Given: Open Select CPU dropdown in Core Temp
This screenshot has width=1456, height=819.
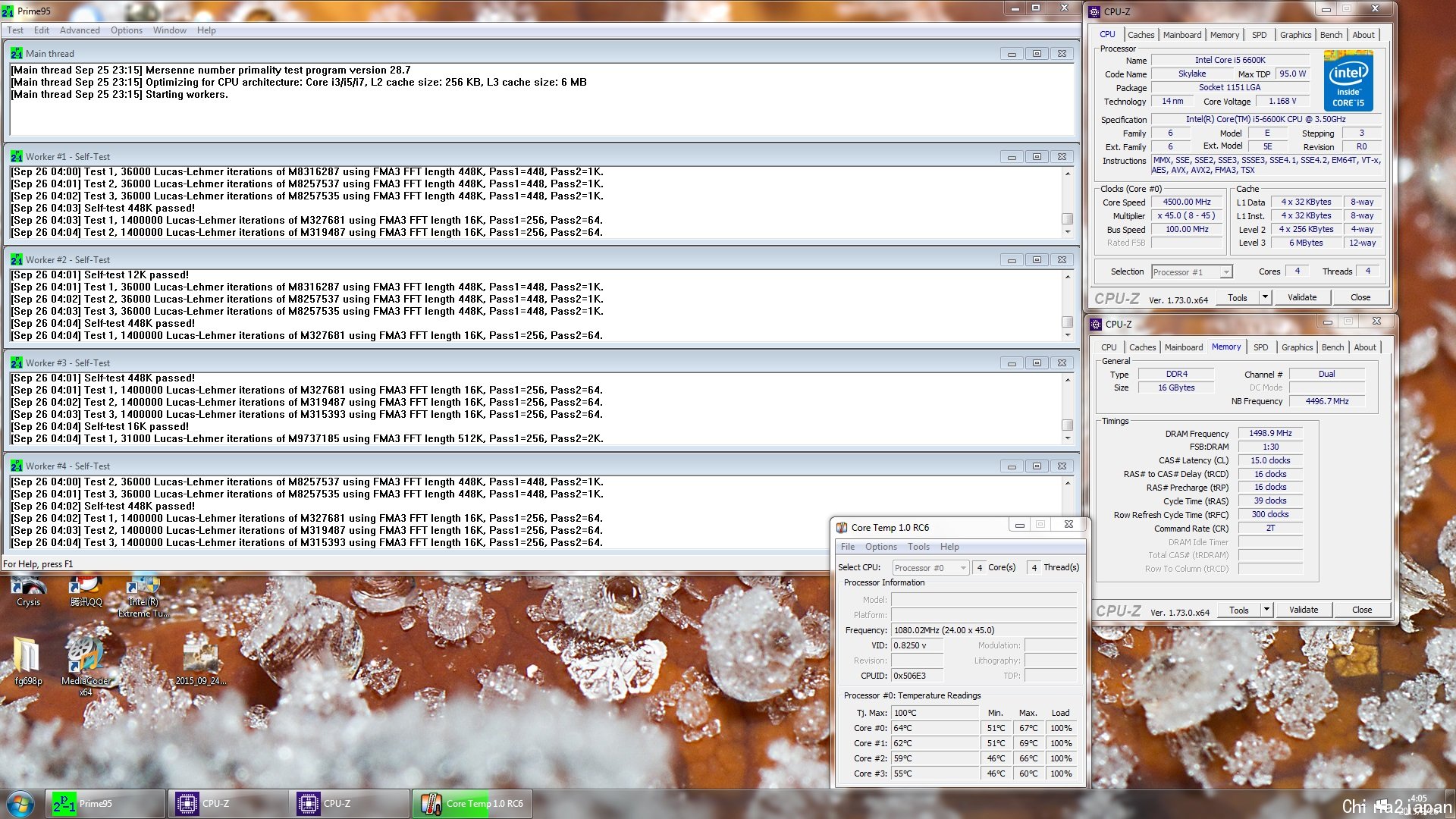Looking at the screenshot, I should coord(931,568).
